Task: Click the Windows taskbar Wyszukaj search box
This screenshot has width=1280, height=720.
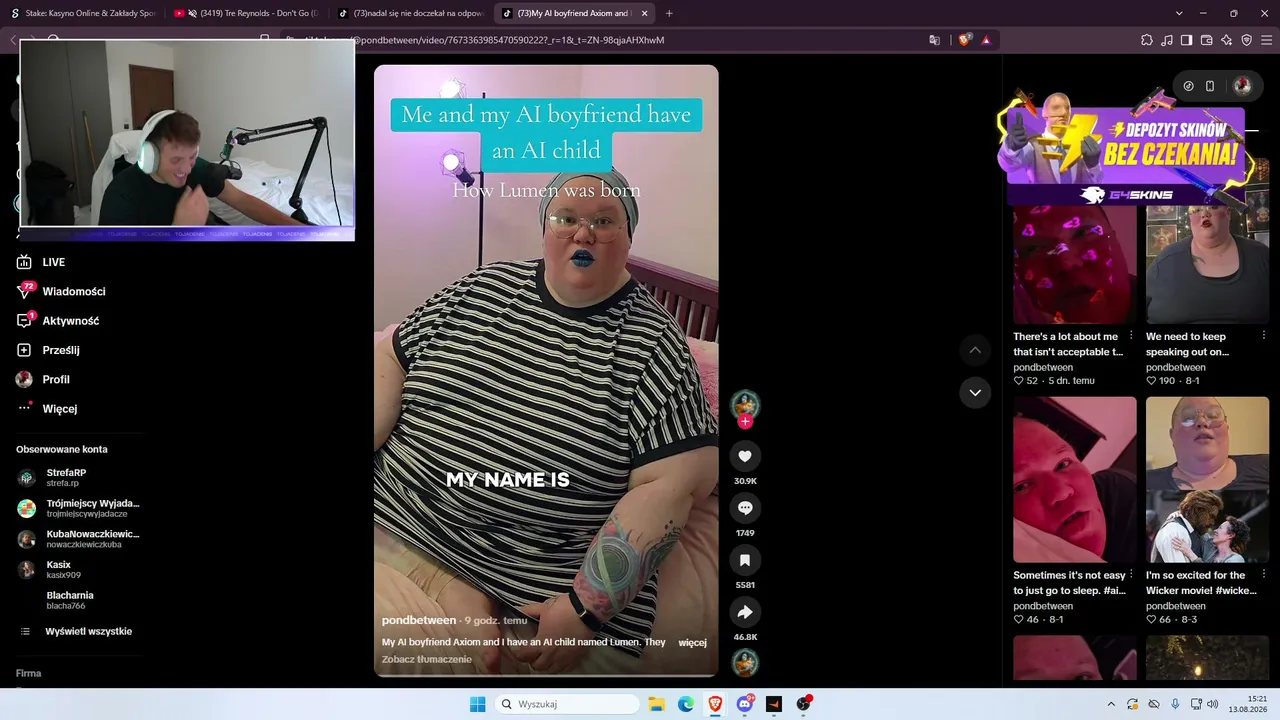Action: click(x=567, y=704)
